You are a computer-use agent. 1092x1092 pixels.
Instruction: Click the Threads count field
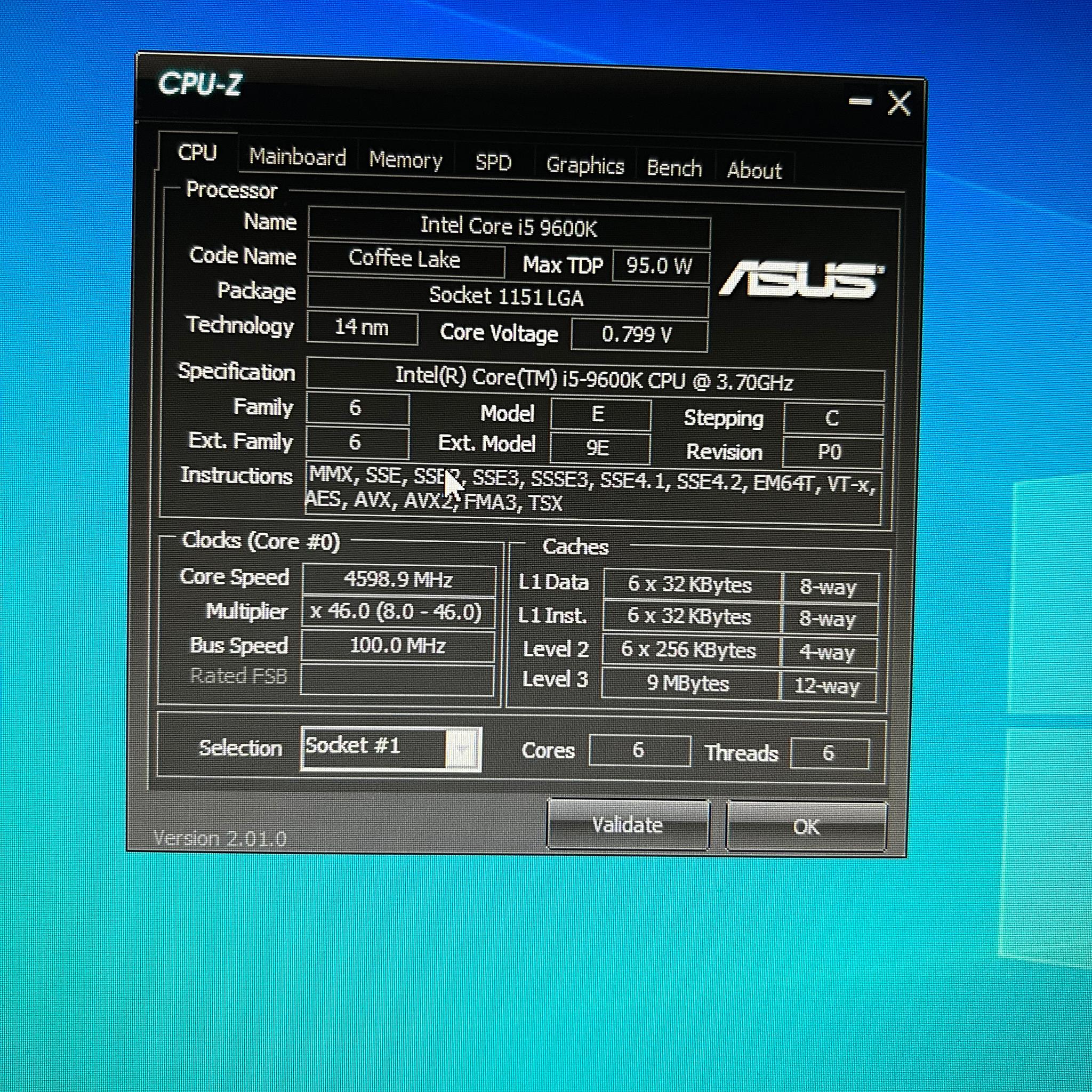tap(829, 753)
